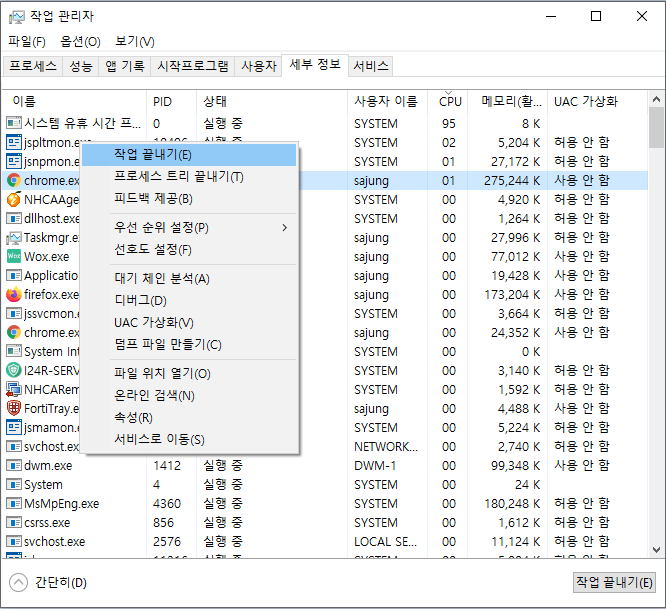Click the NHCAAge orange process icon

click(14, 199)
